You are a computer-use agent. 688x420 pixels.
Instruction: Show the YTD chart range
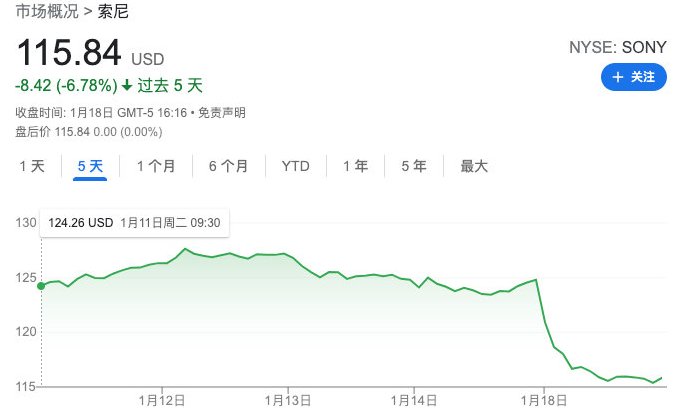pos(296,166)
